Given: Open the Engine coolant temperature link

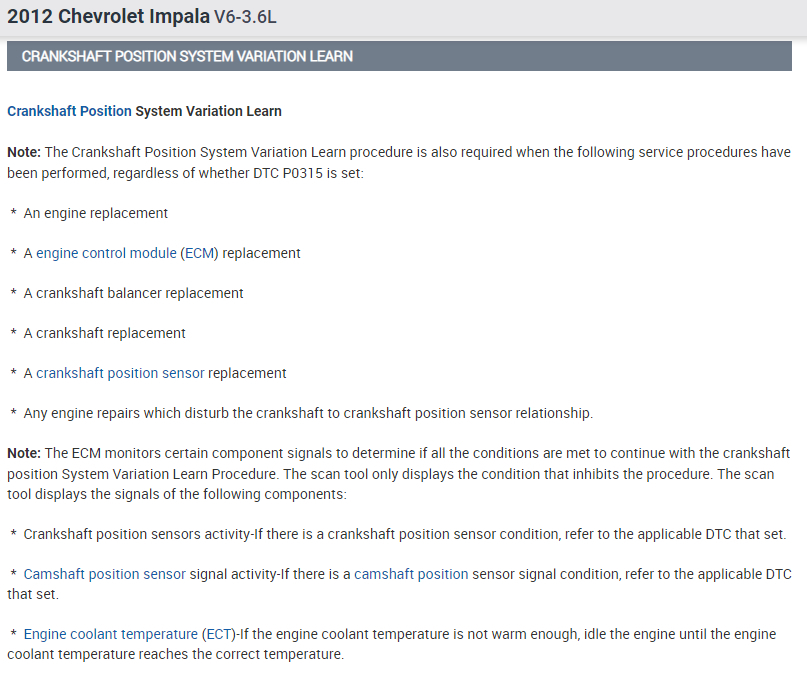Looking at the screenshot, I should tap(110, 634).
